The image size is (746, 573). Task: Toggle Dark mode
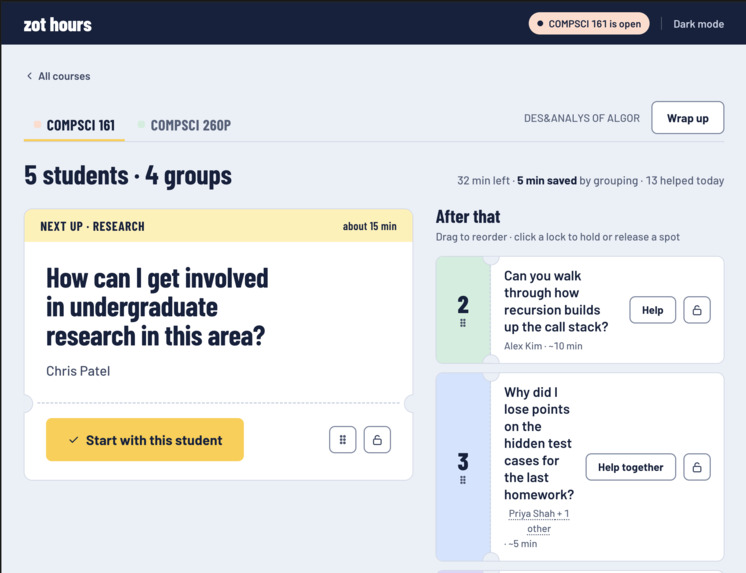698,24
